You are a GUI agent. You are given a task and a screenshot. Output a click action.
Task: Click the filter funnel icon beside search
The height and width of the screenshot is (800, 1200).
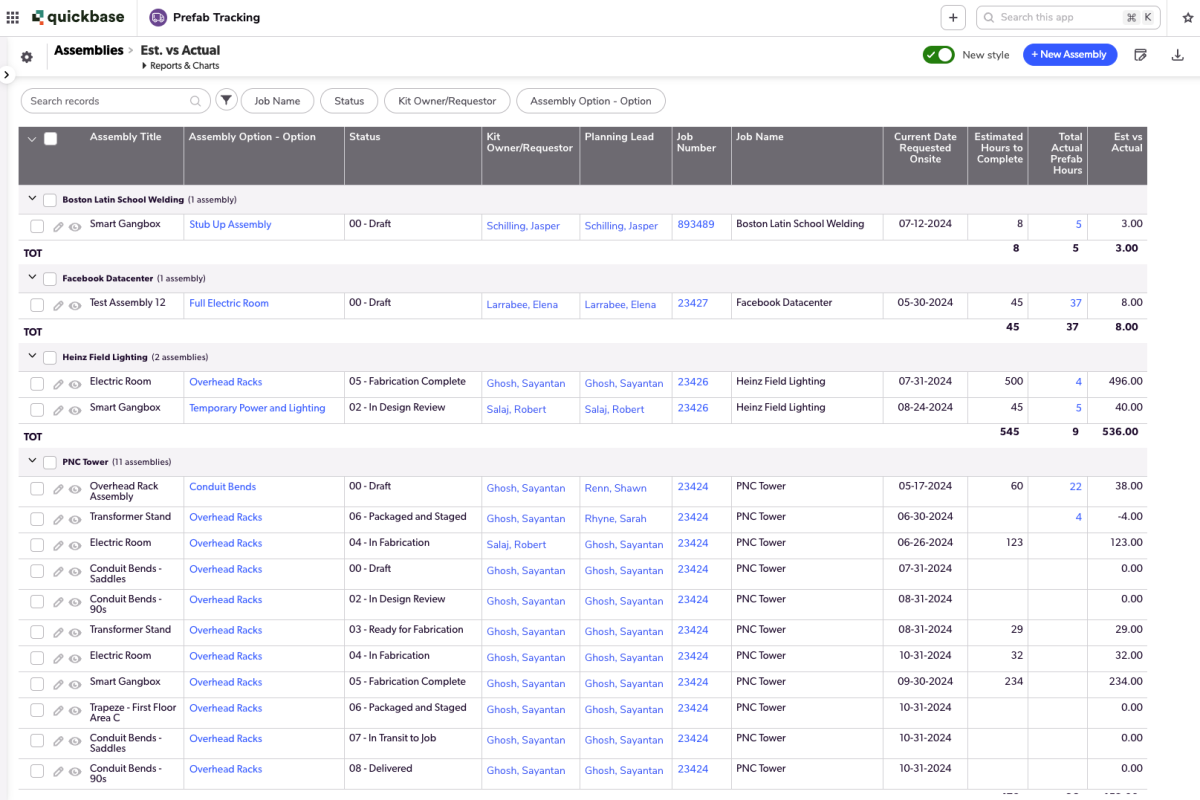[x=226, y=100]
